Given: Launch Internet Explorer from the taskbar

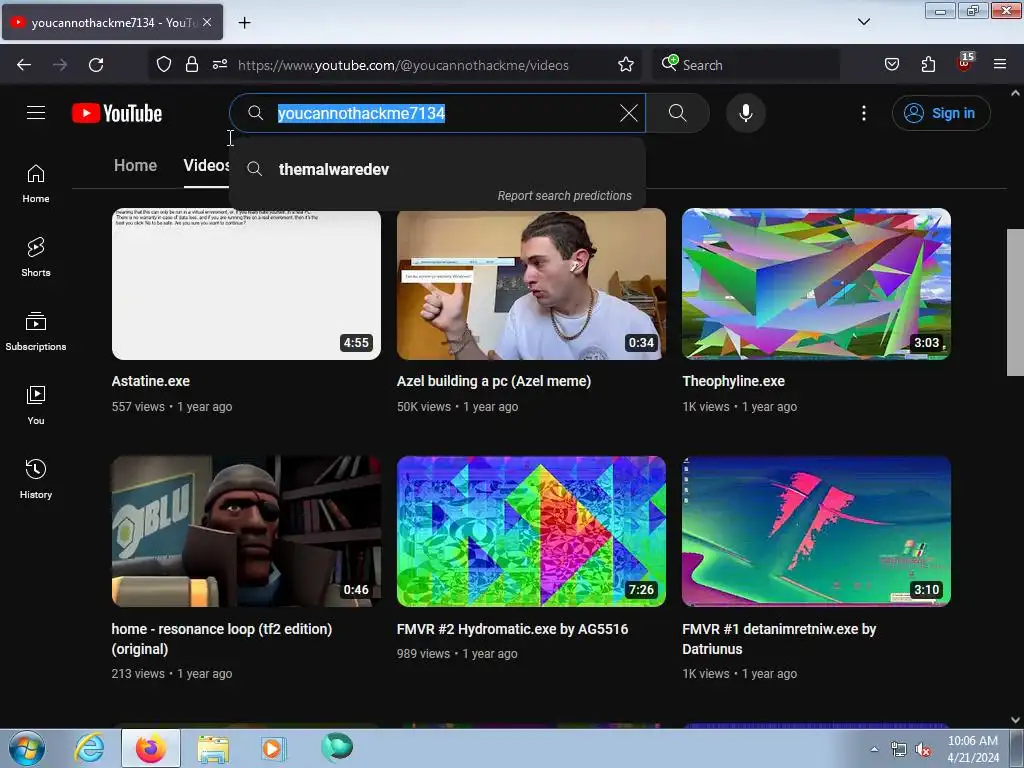Looking at the screenshot, I should (89, 748).
